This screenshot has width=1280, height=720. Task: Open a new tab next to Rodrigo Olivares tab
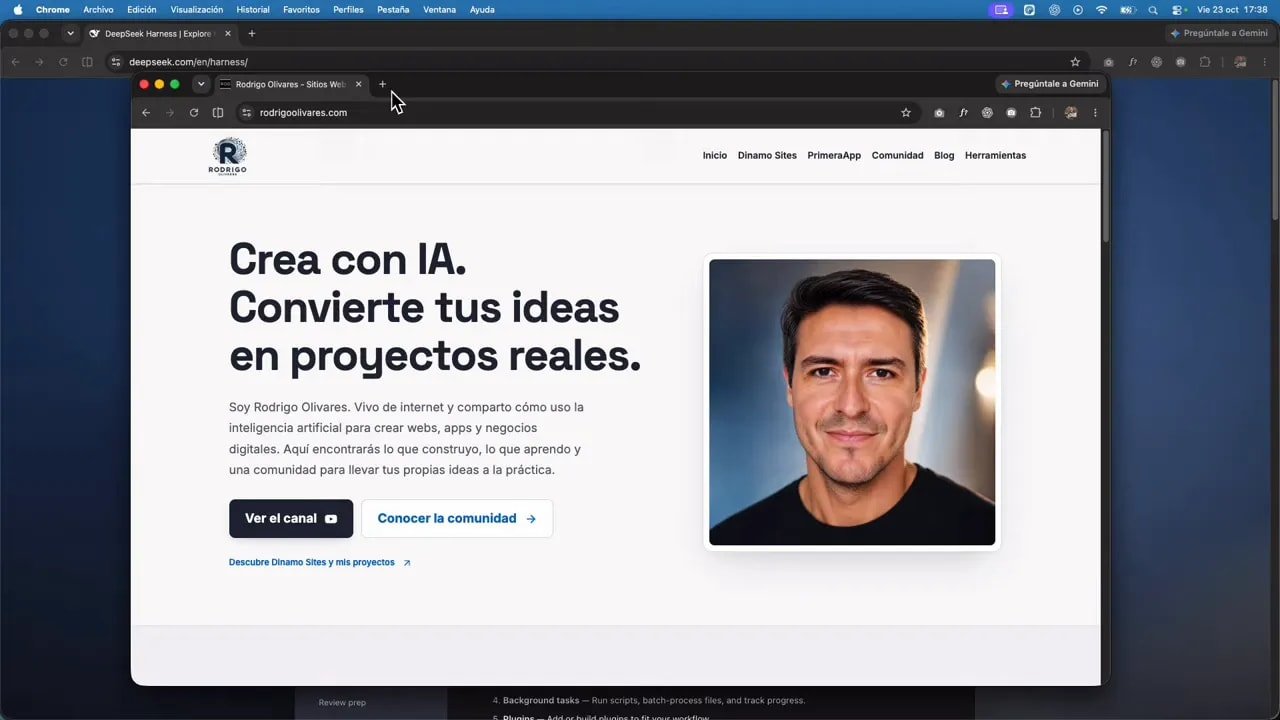(x=382, y=84)
